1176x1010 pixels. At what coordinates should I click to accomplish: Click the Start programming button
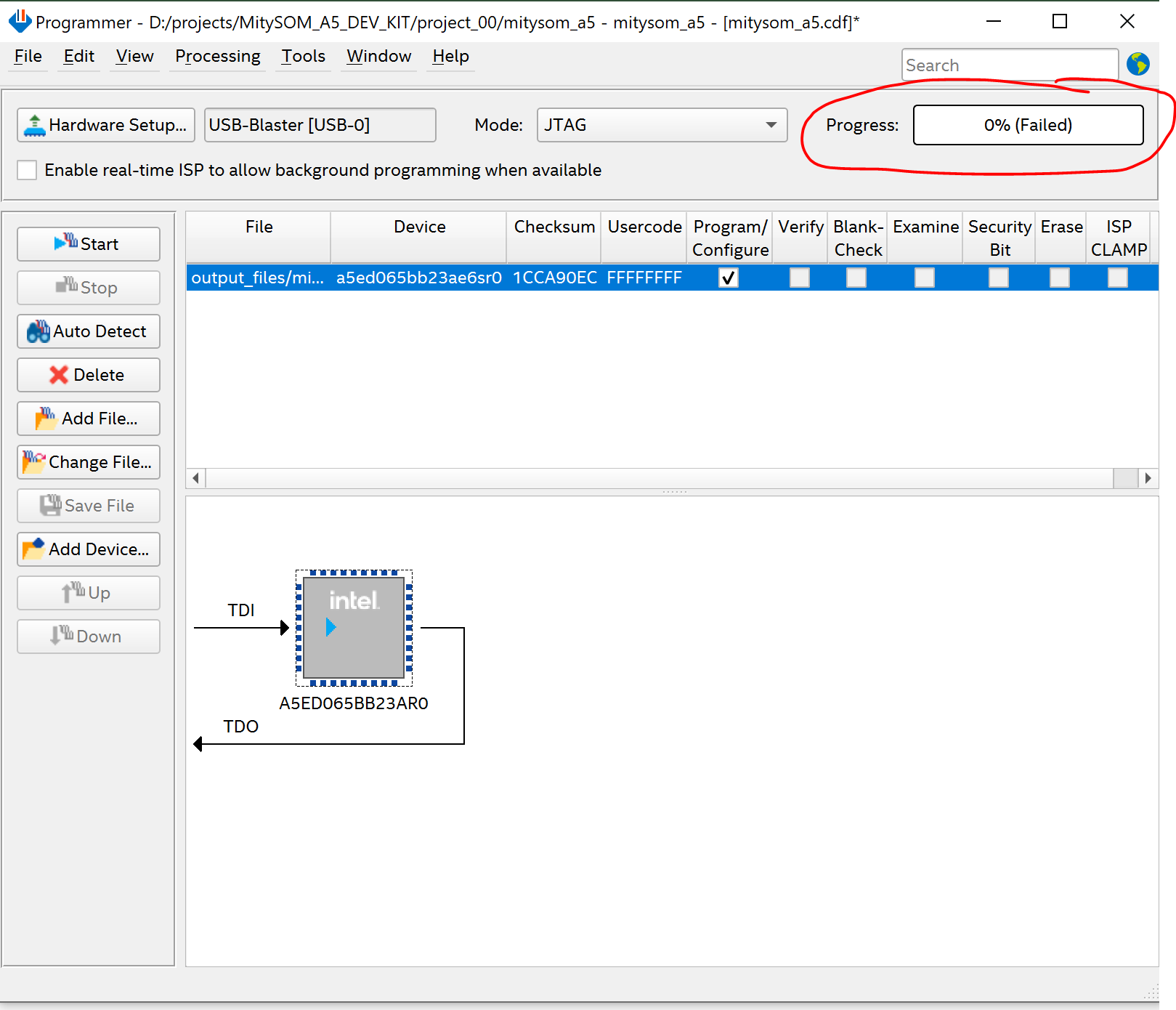pyautogui.click(x=89, y=244)
